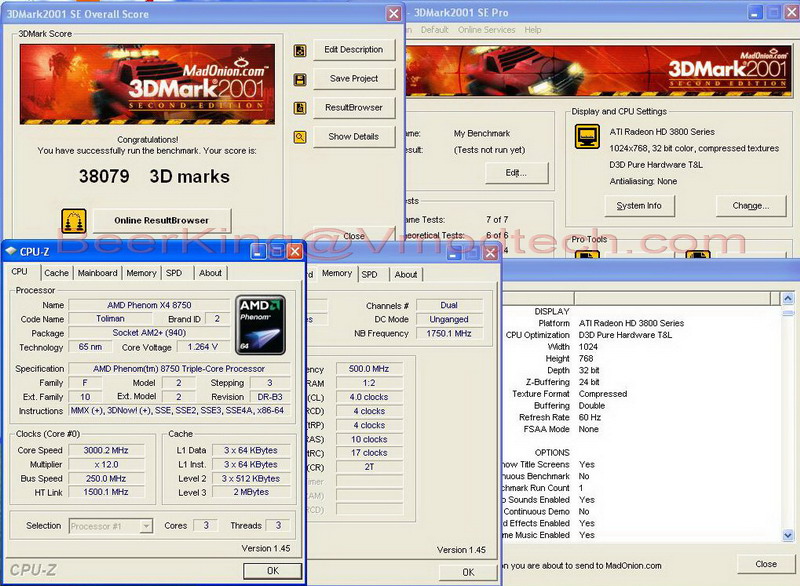The height and width of the screenshot is (586, 800).
Task: Switch to the Cache tab in CPU-Z
Action: 56,273
